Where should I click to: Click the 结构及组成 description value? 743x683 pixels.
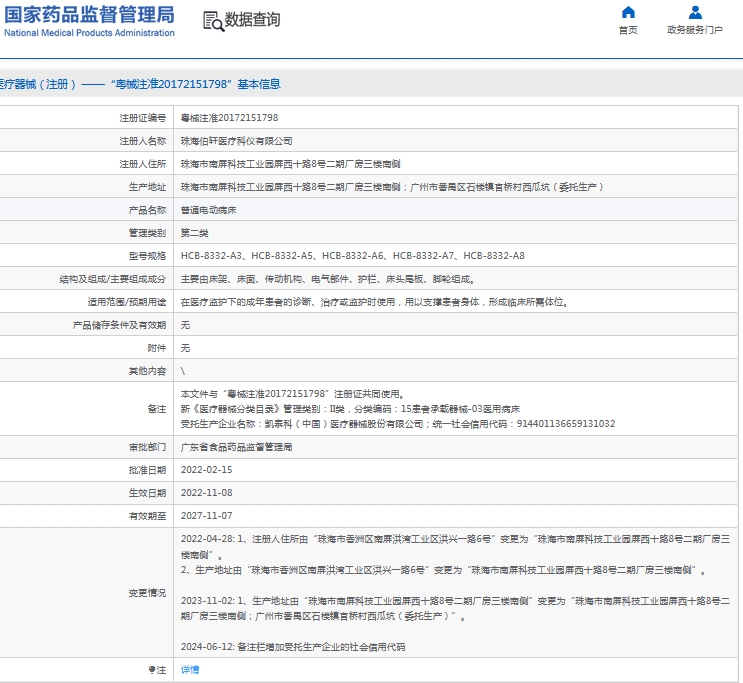pos(327,279)
